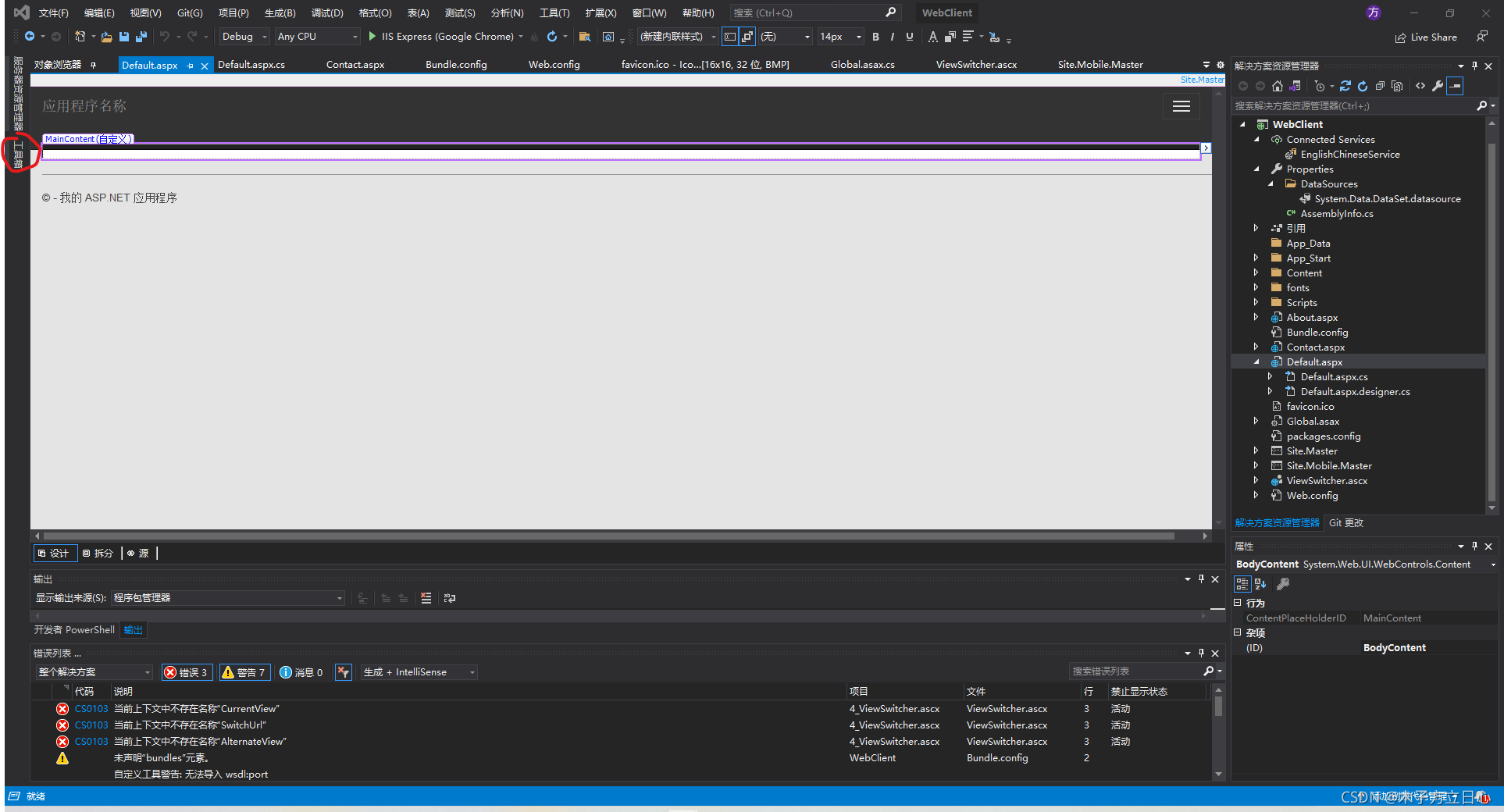The image size is (1504, 812).
Task: Expand the App_Start folder node
Action: [x=1256, y=258]
